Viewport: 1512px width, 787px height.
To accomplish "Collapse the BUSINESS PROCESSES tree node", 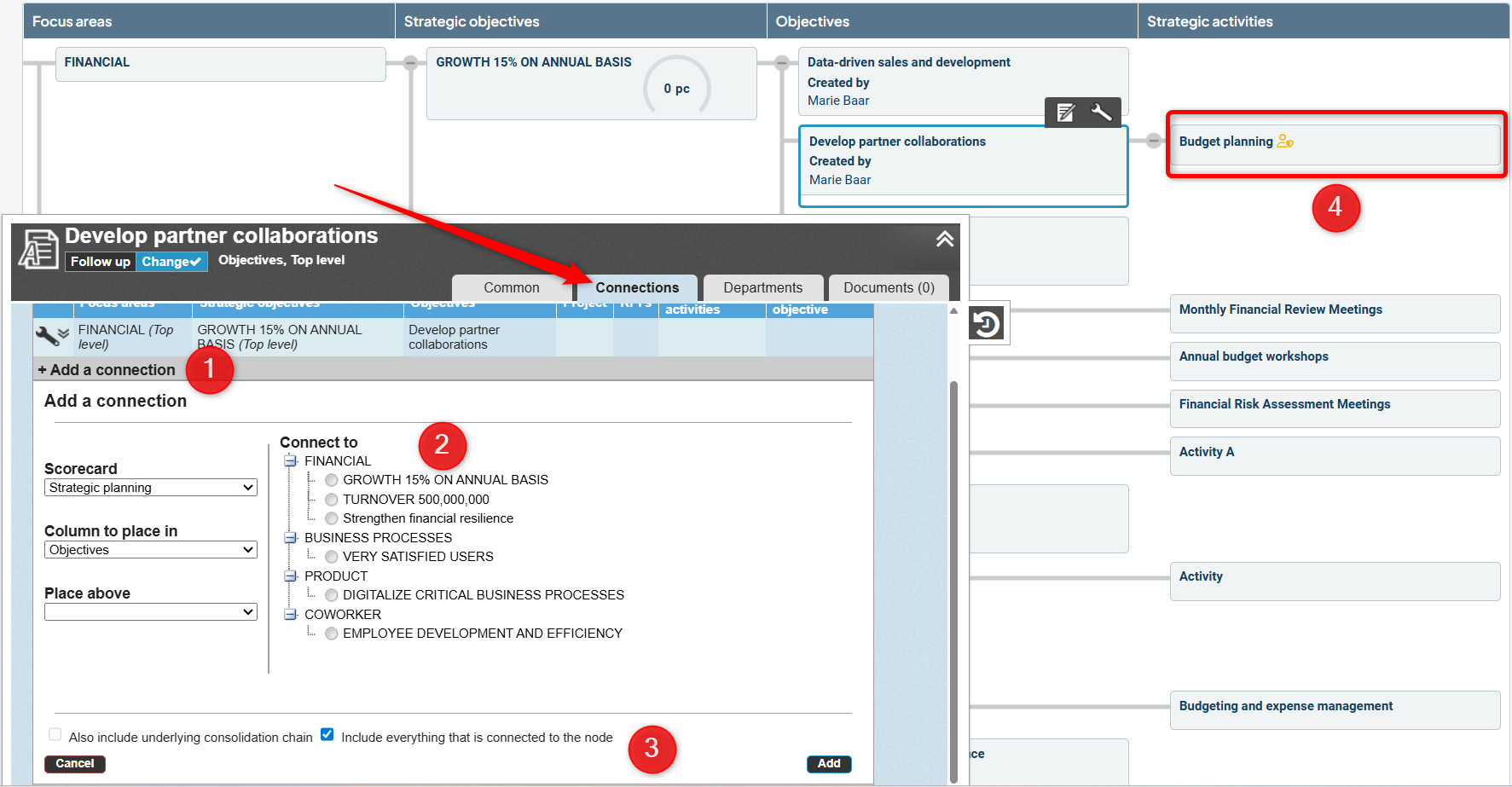I will (x=291, y=538).
